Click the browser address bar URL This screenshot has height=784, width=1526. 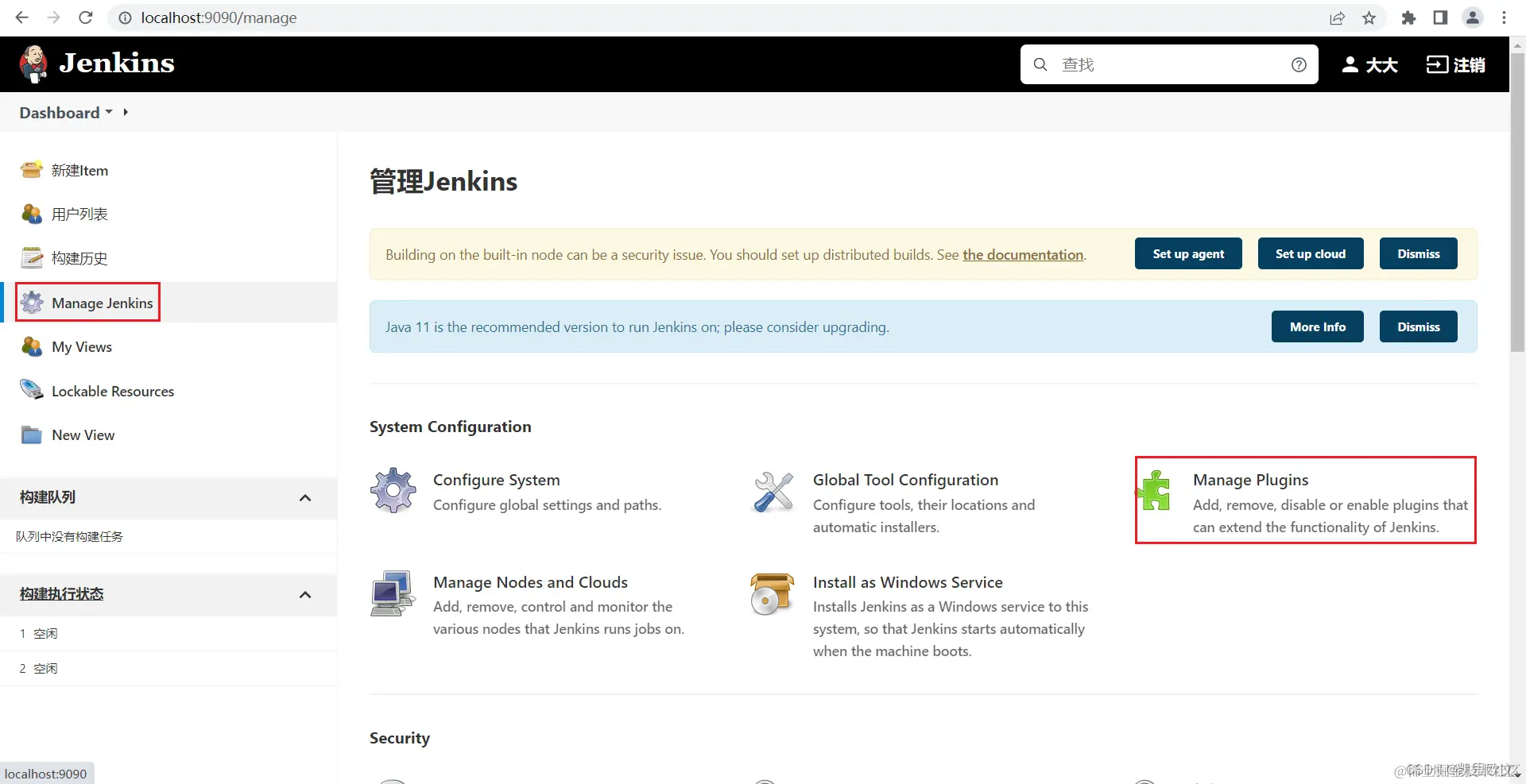[x=219, y=17]
